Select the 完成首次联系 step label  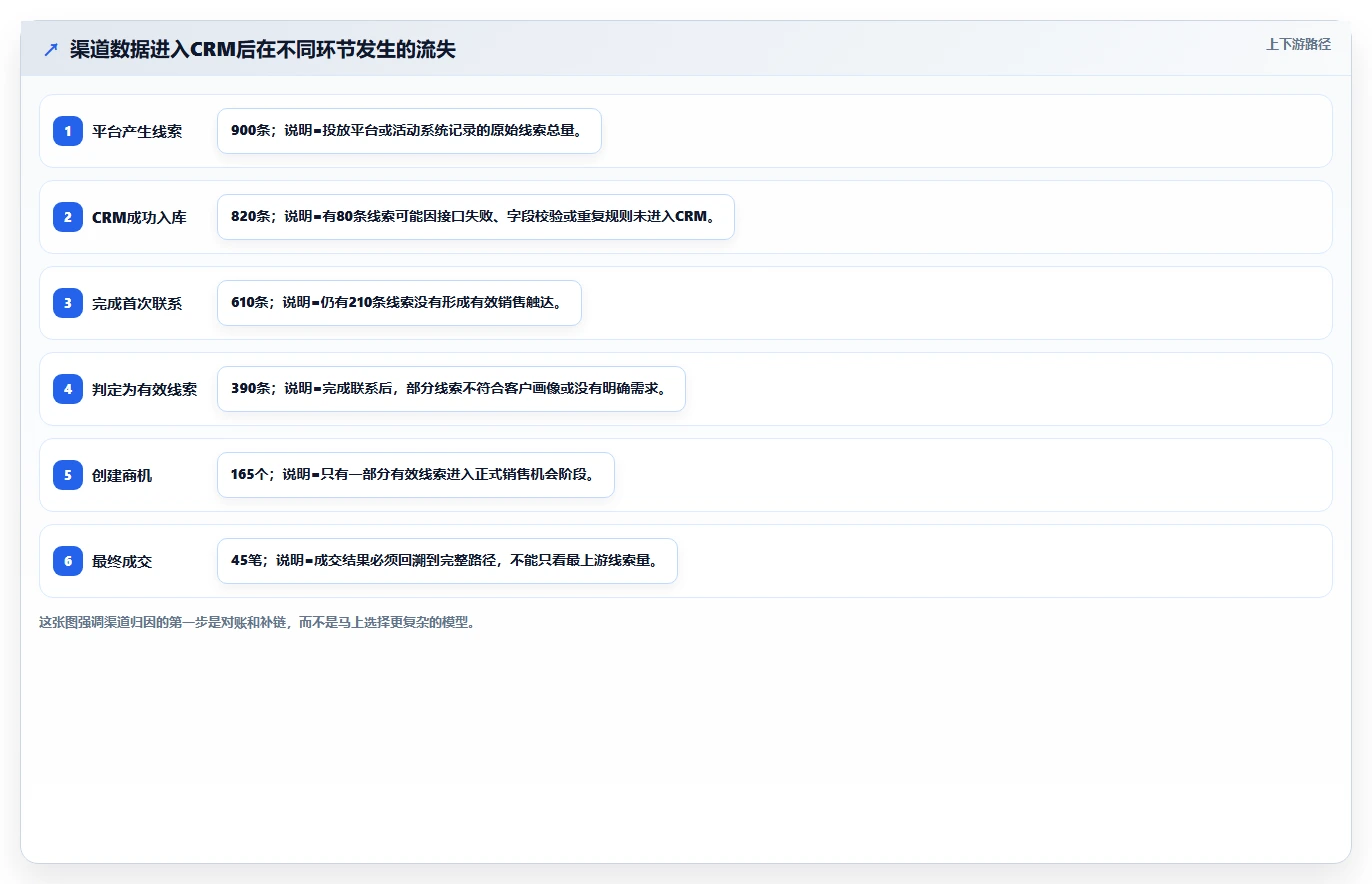[137, 303]
